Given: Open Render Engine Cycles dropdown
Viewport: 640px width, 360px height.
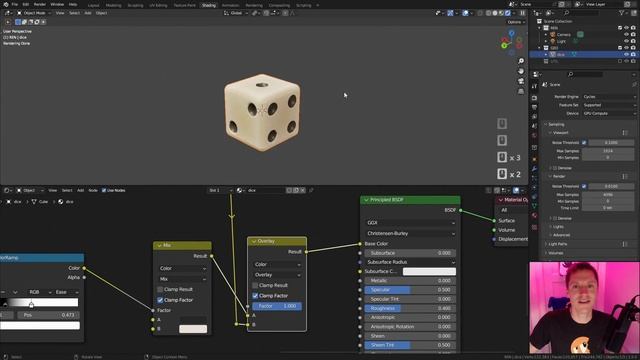Looking at the screenshot, I should tap(609, 97).
